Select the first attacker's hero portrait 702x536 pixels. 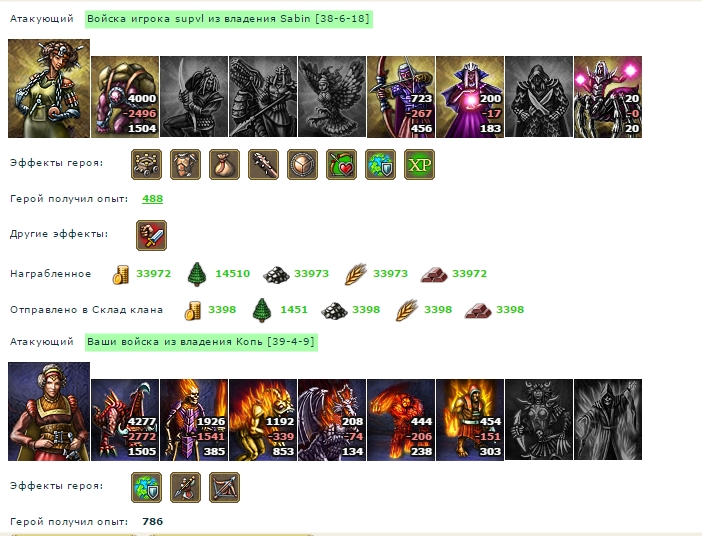[x=49, y=88]
